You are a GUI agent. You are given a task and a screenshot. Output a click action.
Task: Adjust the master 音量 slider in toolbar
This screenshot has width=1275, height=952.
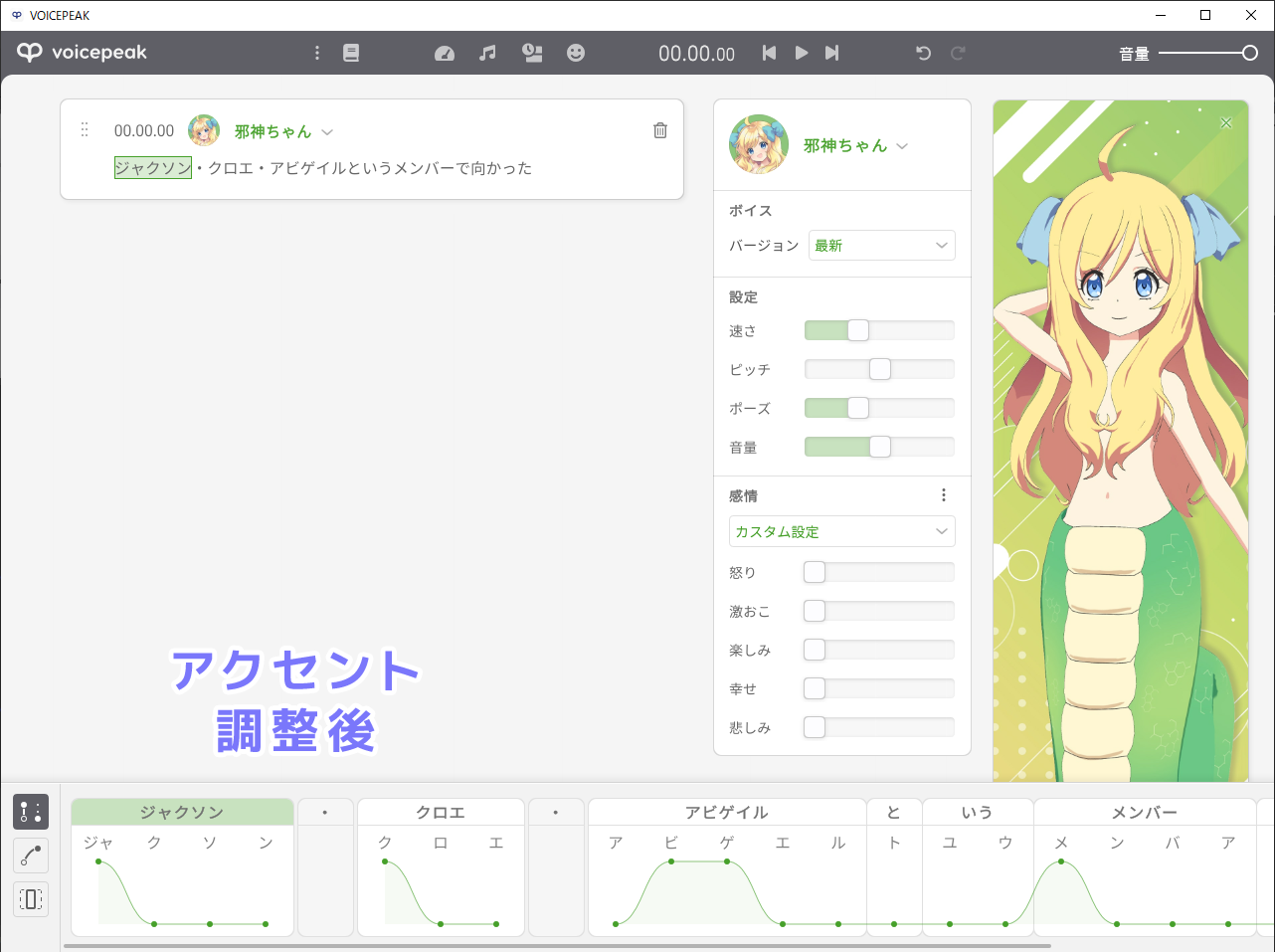[x=1208, y=53]
